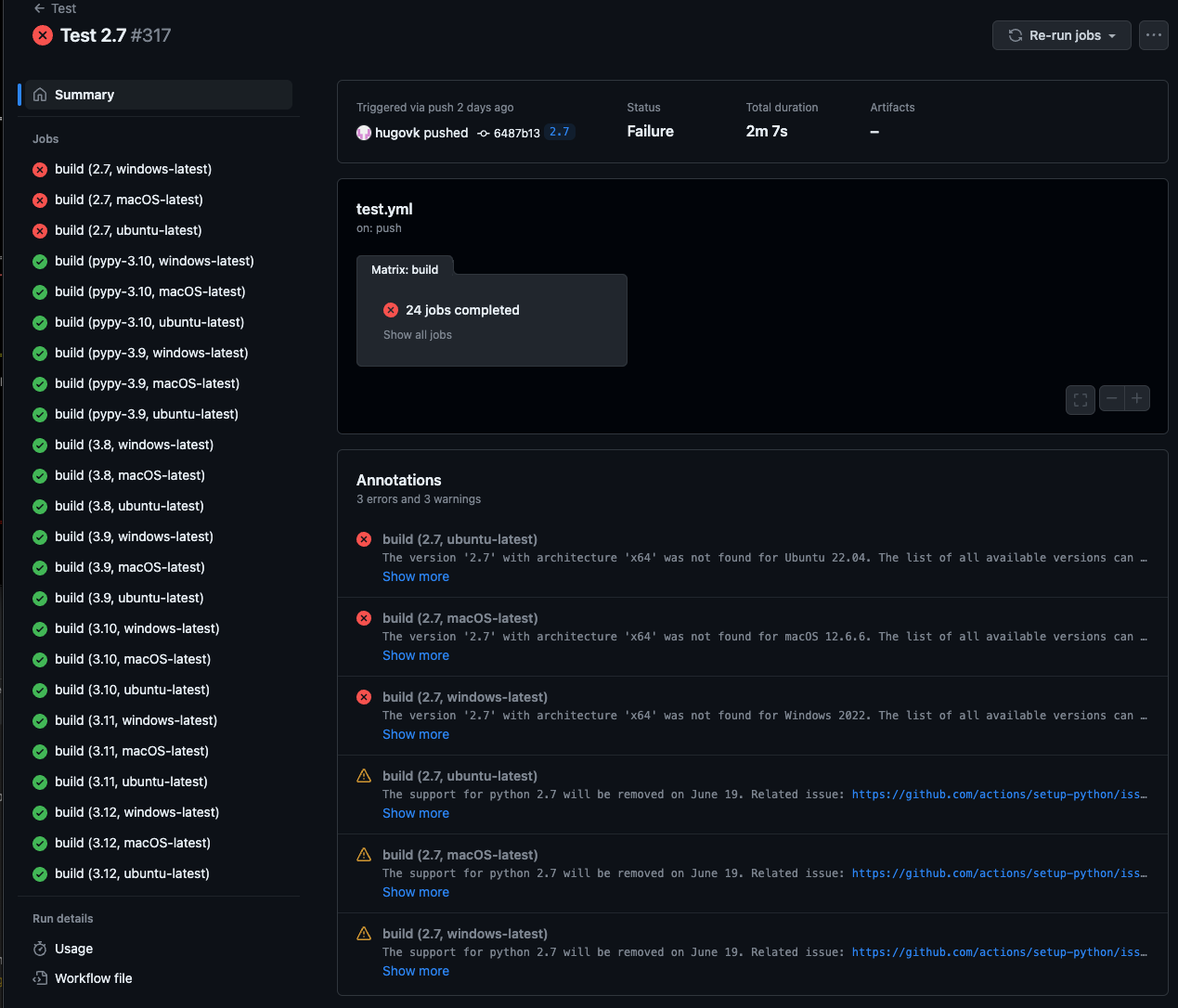Click Show all jobs in matrix card
1178x1008 pixels.
[418, 335]
